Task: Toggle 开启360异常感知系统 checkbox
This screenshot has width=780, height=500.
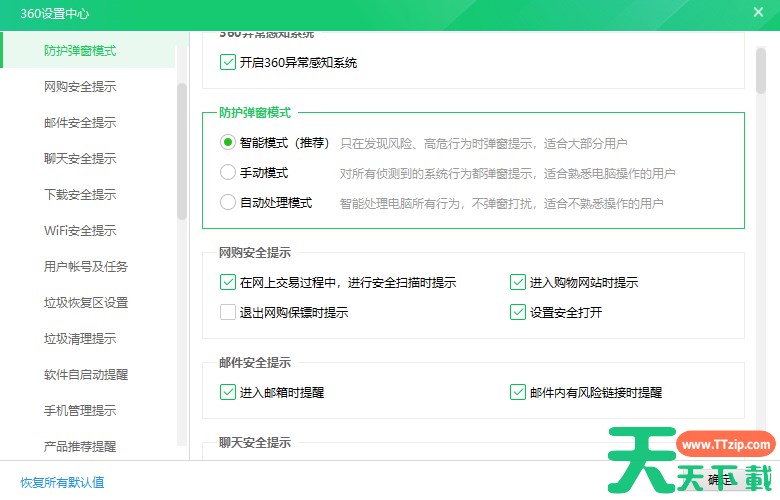Action: pos(227,62)
